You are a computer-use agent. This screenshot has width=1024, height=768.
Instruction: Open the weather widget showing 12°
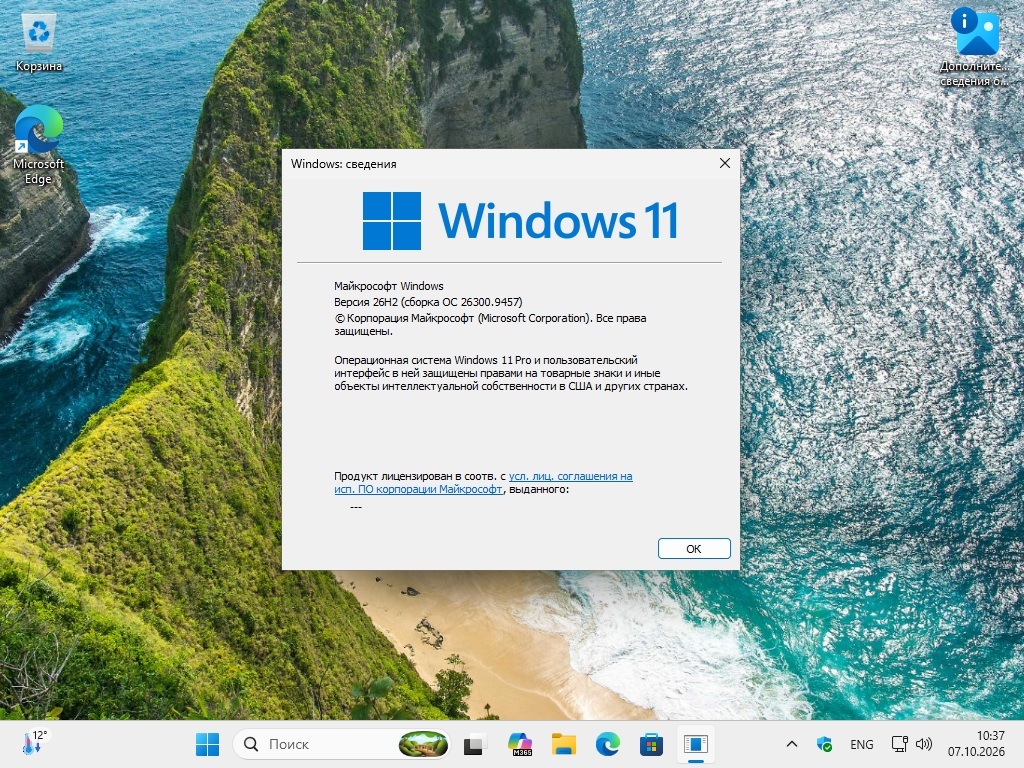click(35, 743)
